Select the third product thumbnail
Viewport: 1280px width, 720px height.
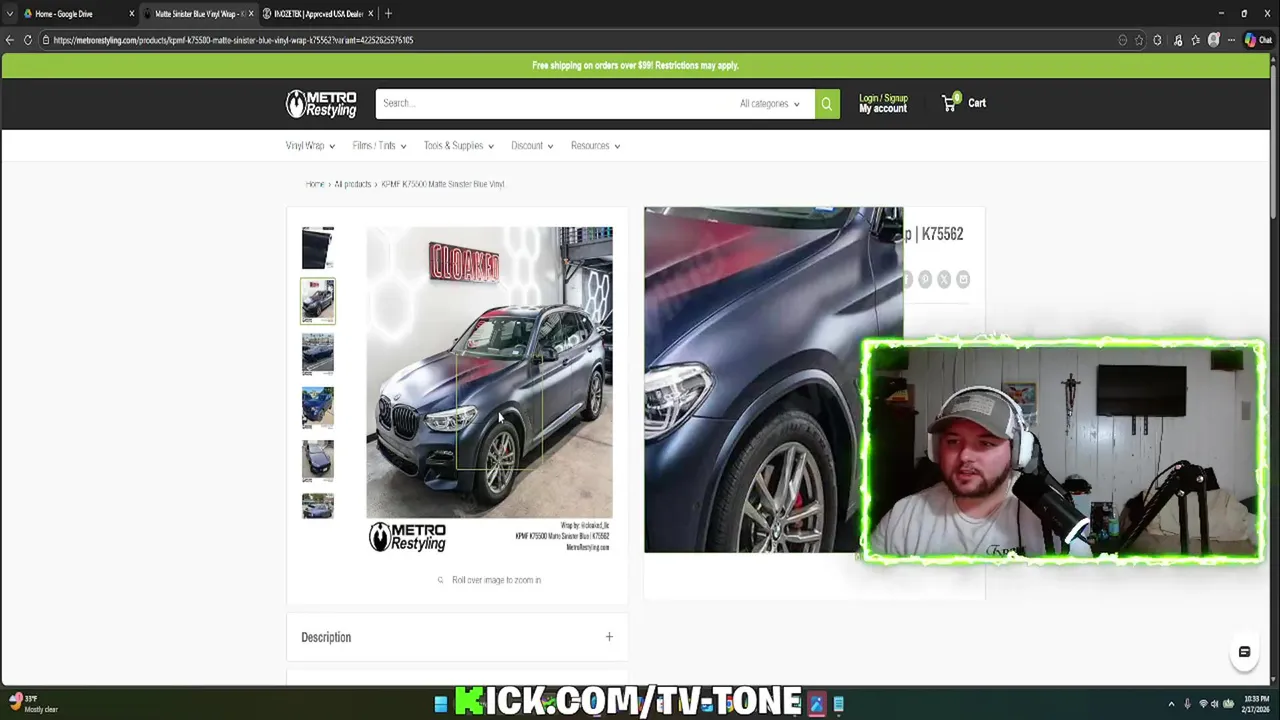coord(318,354)
